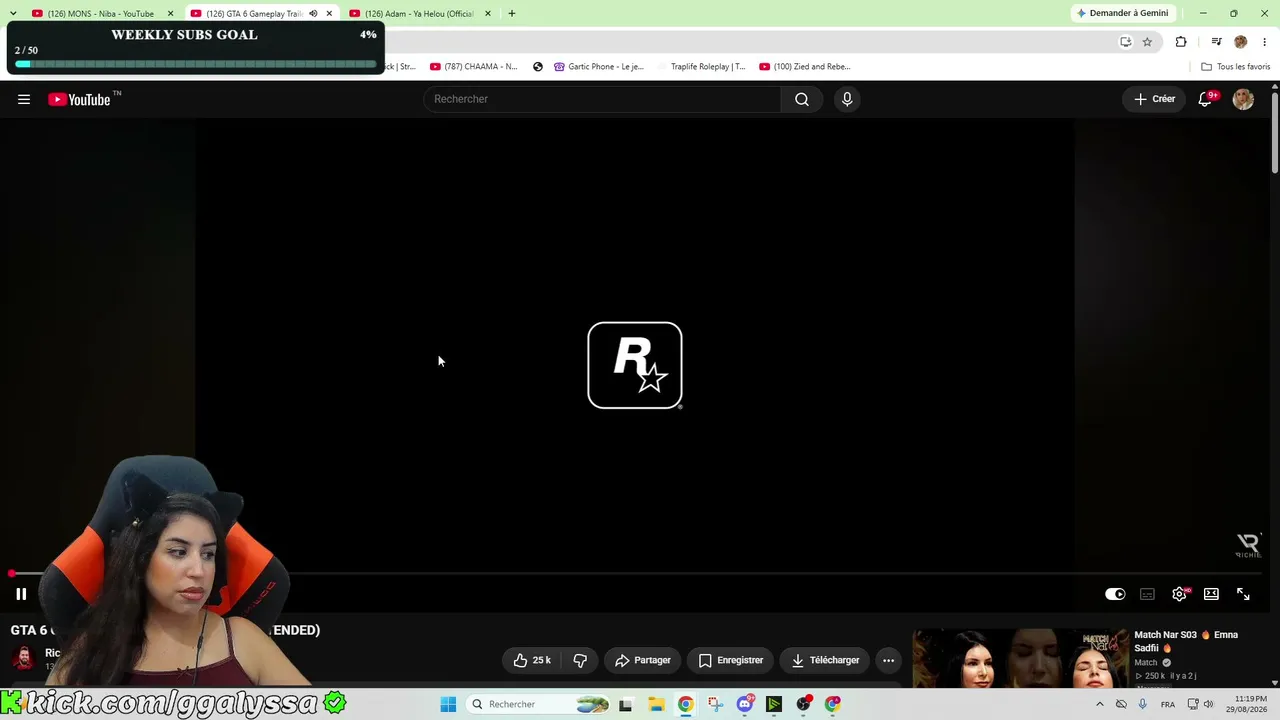Viewport: 1280px width, 720px height.
Task: Open the Zied and Rebe... bookmark
Action: click(x=805, y=67)
